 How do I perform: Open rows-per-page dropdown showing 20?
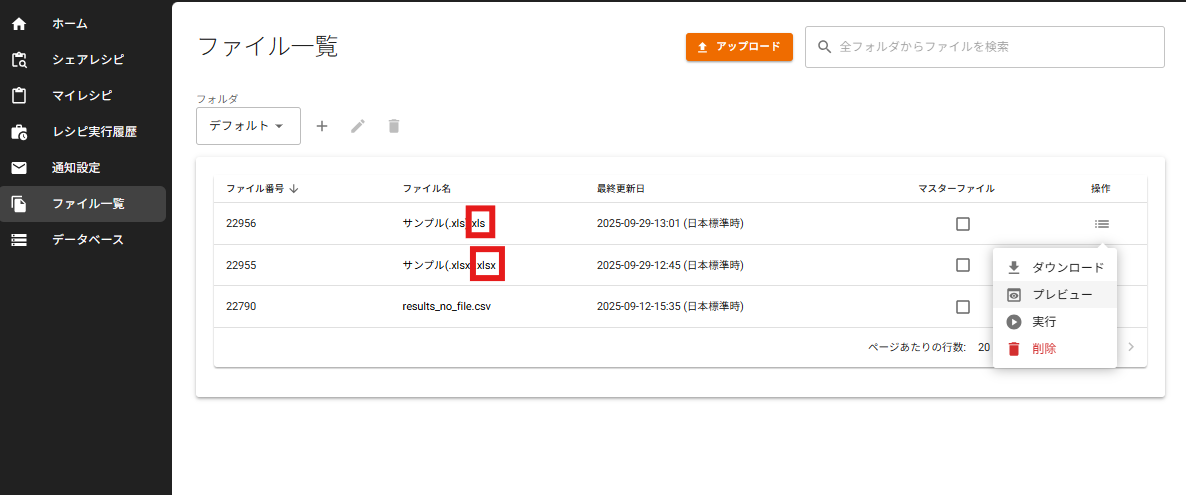tap(986, 347)
